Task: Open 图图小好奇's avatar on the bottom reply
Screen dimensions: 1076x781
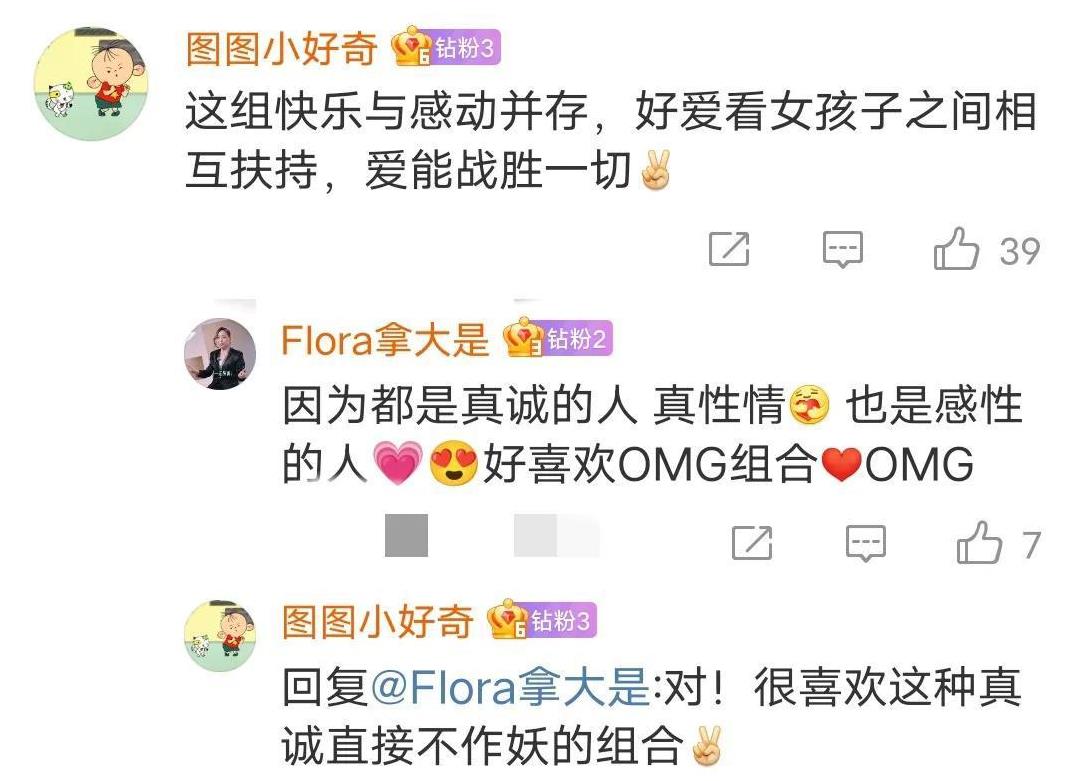Action: pyautogui.click(x=220, y=636)
